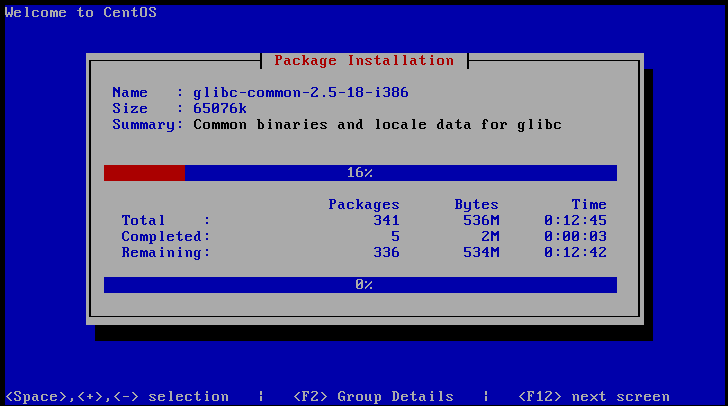The height and width of the screenshot is (406, 728).
Task: Click the Space selection key hint
Action: 117,396
